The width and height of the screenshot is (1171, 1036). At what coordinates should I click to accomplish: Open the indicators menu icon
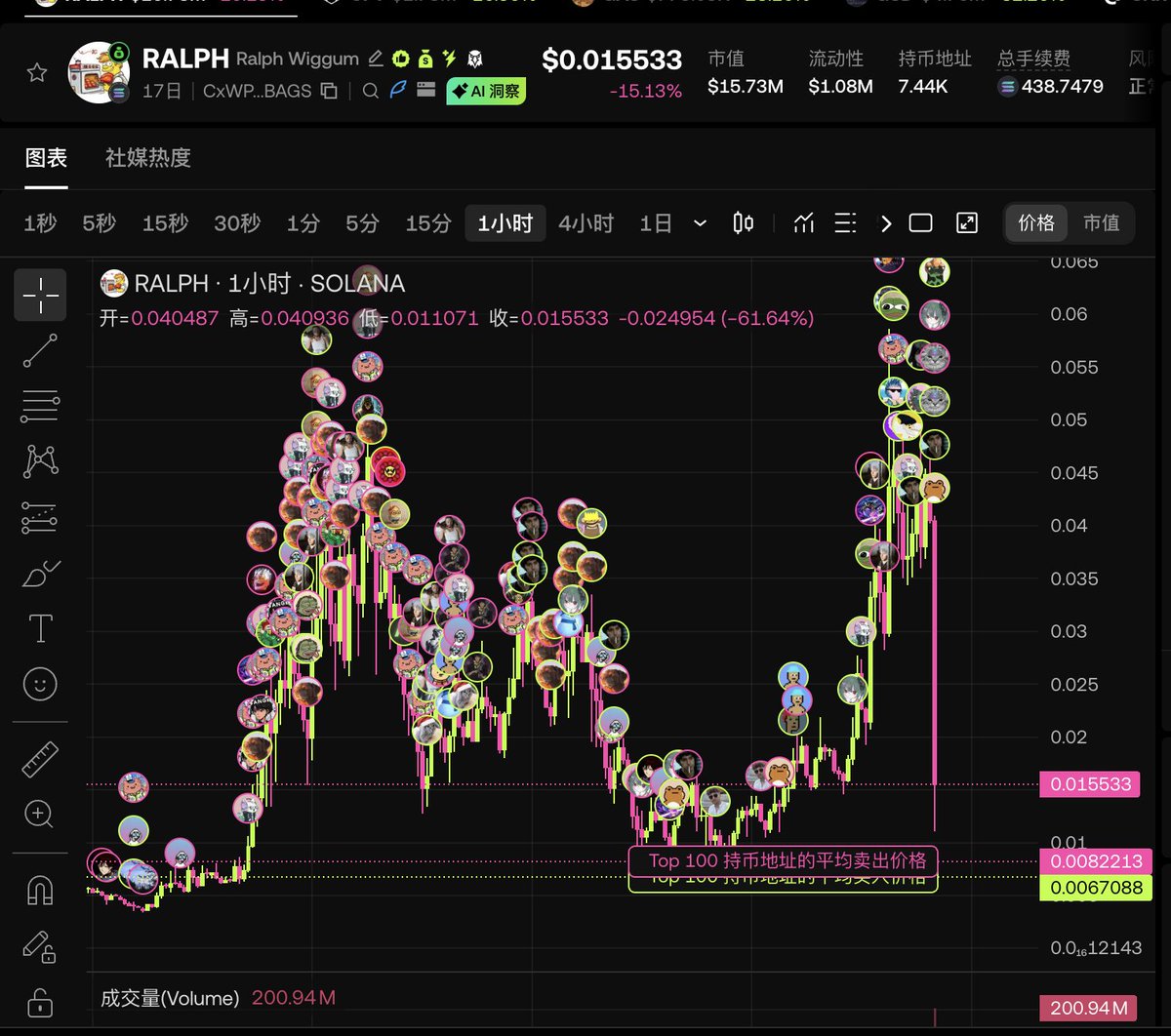[x=804, y=223]
